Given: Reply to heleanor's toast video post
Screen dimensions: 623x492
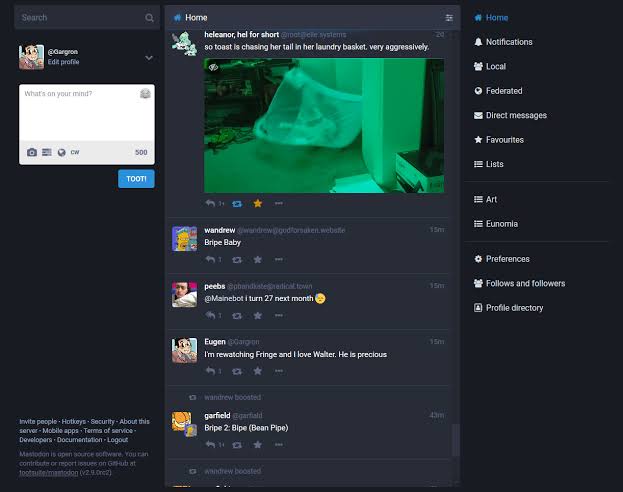Looking at the screenshot, I should pyautogui.click(x=211, y=203).
